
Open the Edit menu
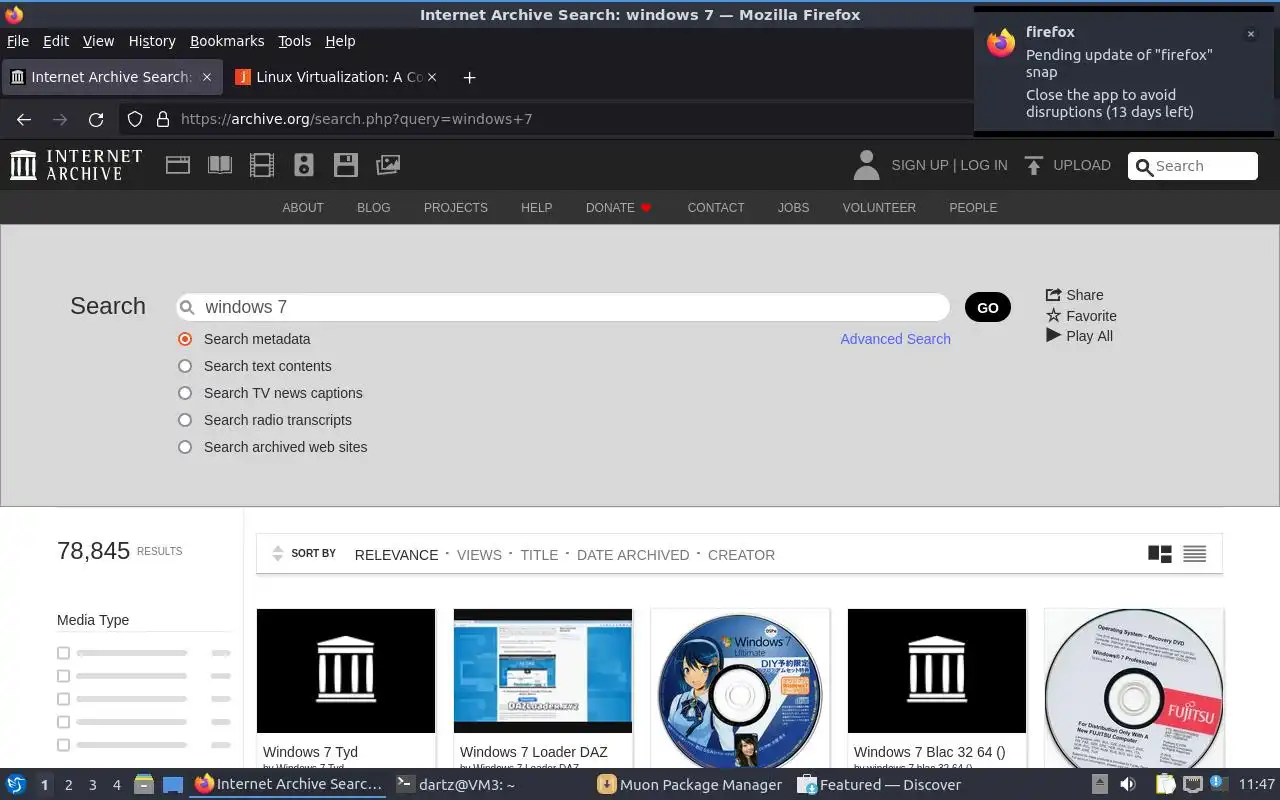(56, 41)
